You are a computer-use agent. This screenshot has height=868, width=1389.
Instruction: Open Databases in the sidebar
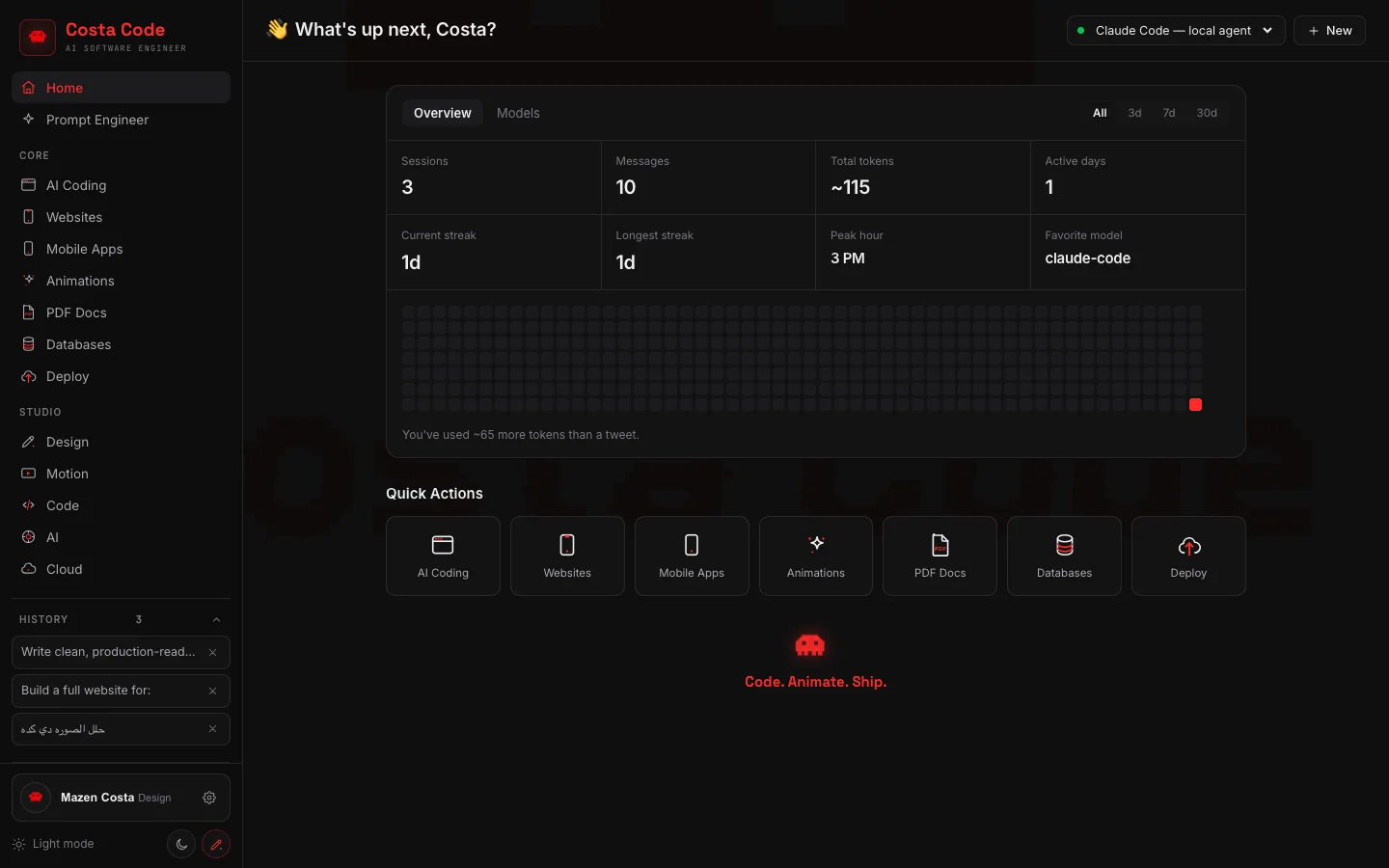coord(121,344)
